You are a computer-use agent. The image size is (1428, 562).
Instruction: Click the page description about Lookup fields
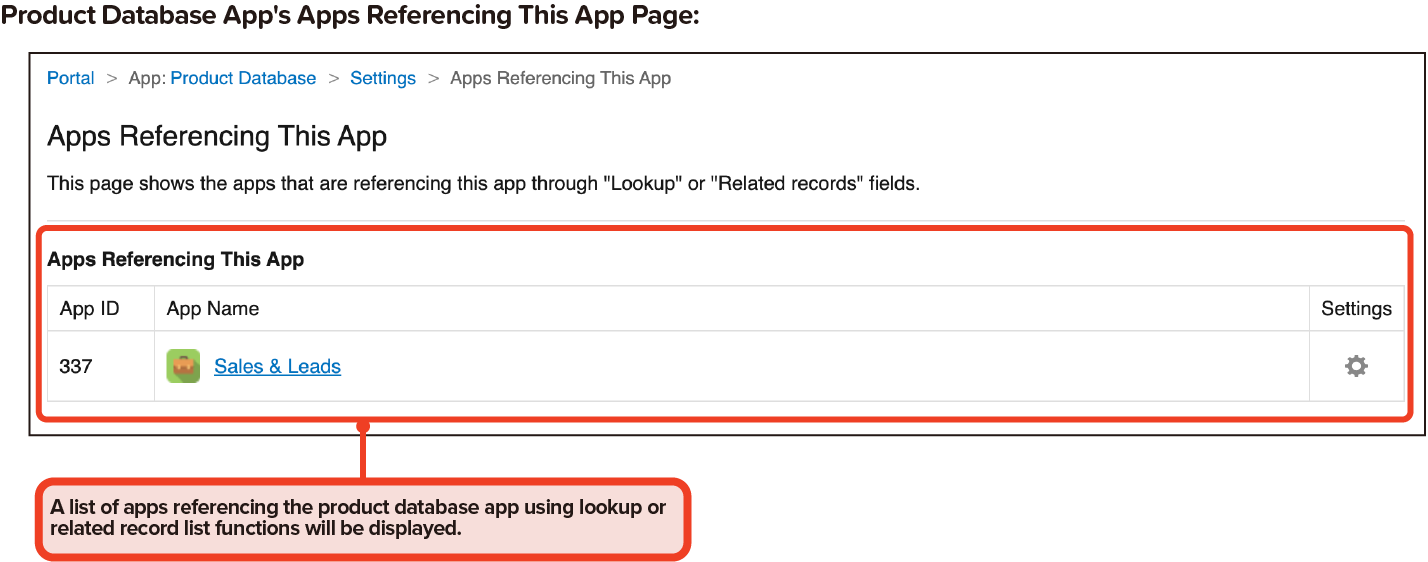(483, 184)
